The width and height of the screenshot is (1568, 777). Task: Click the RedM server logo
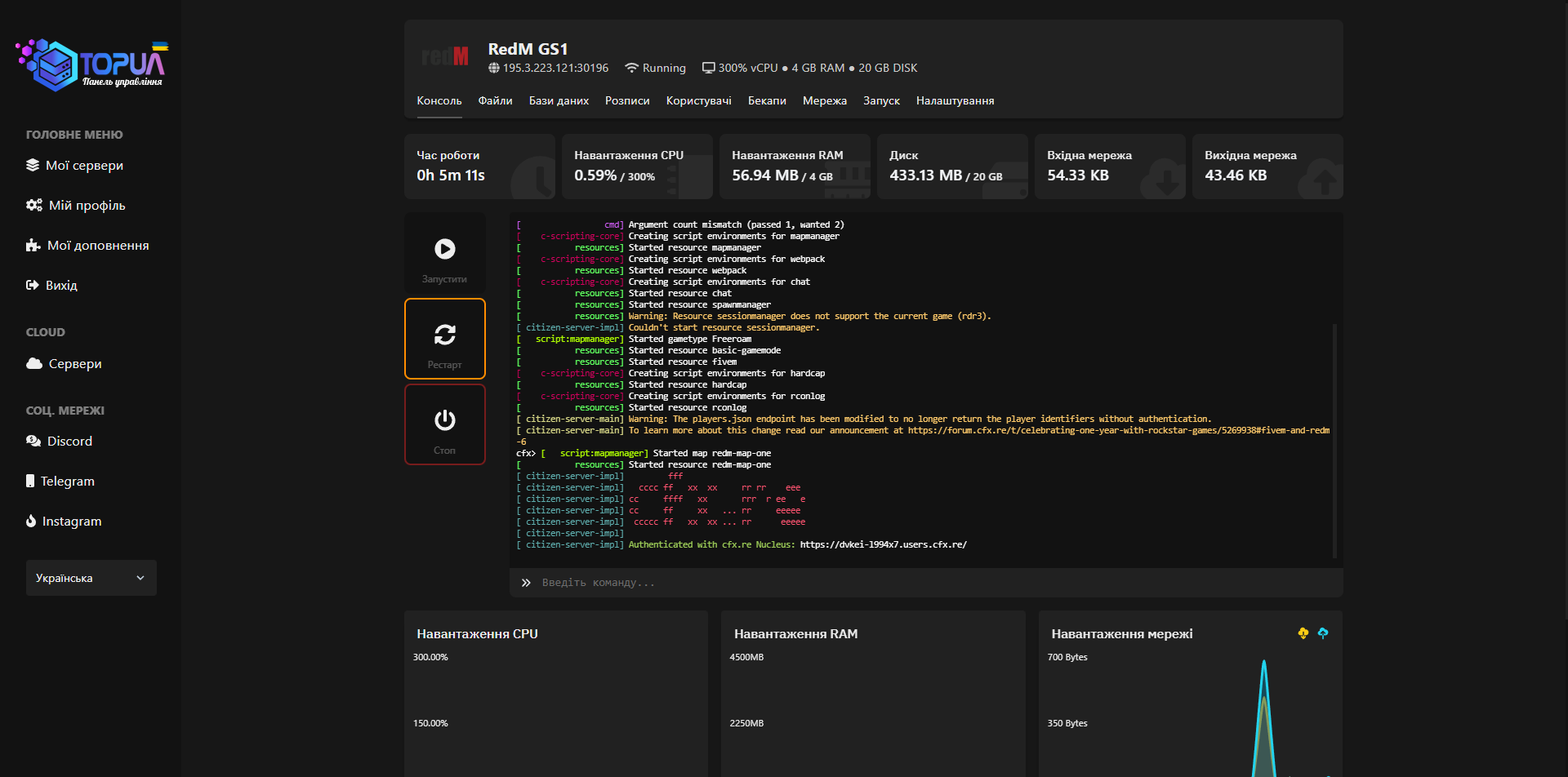tap(445, 56)
